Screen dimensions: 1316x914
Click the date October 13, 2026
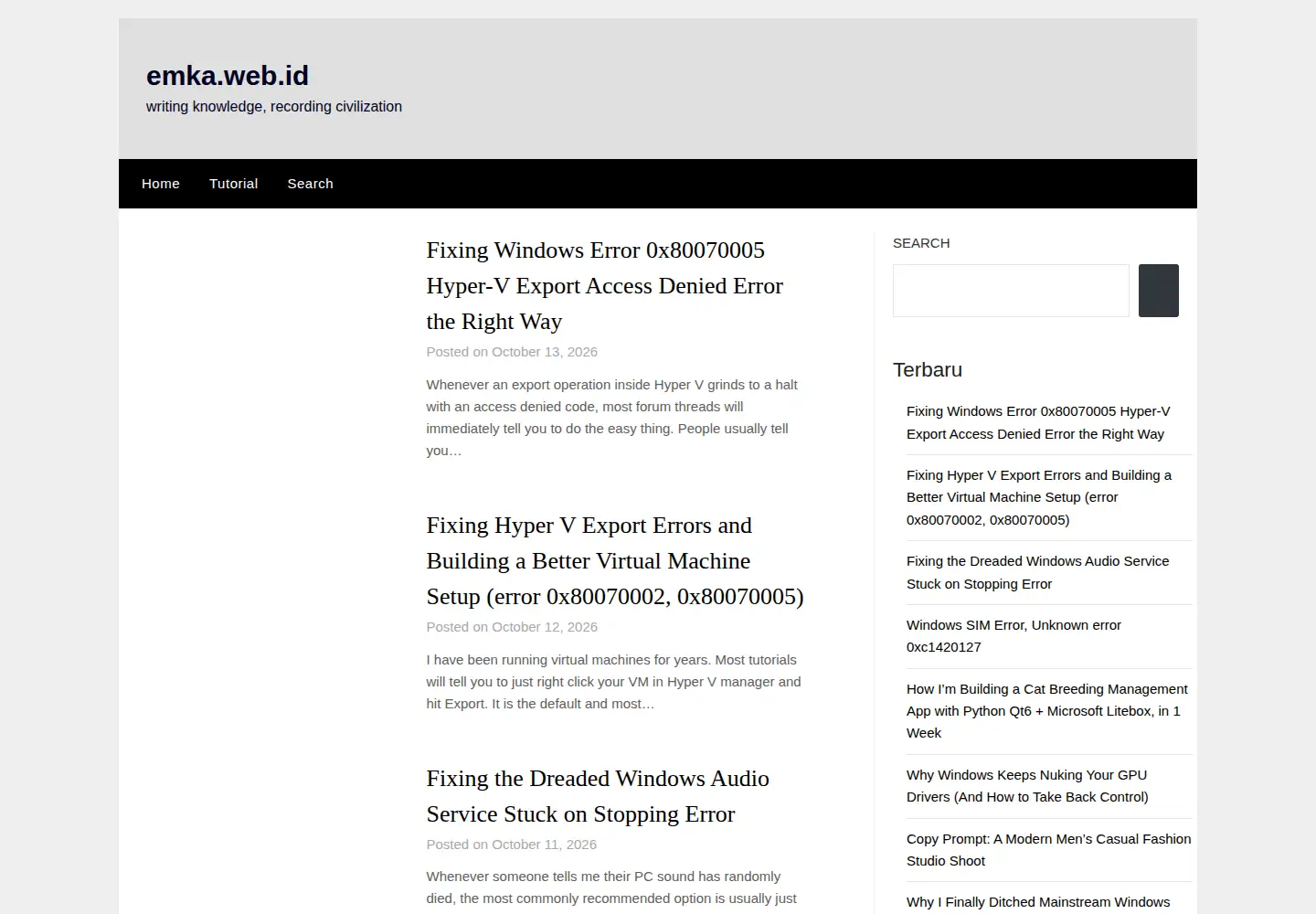[x=545, y=352]
